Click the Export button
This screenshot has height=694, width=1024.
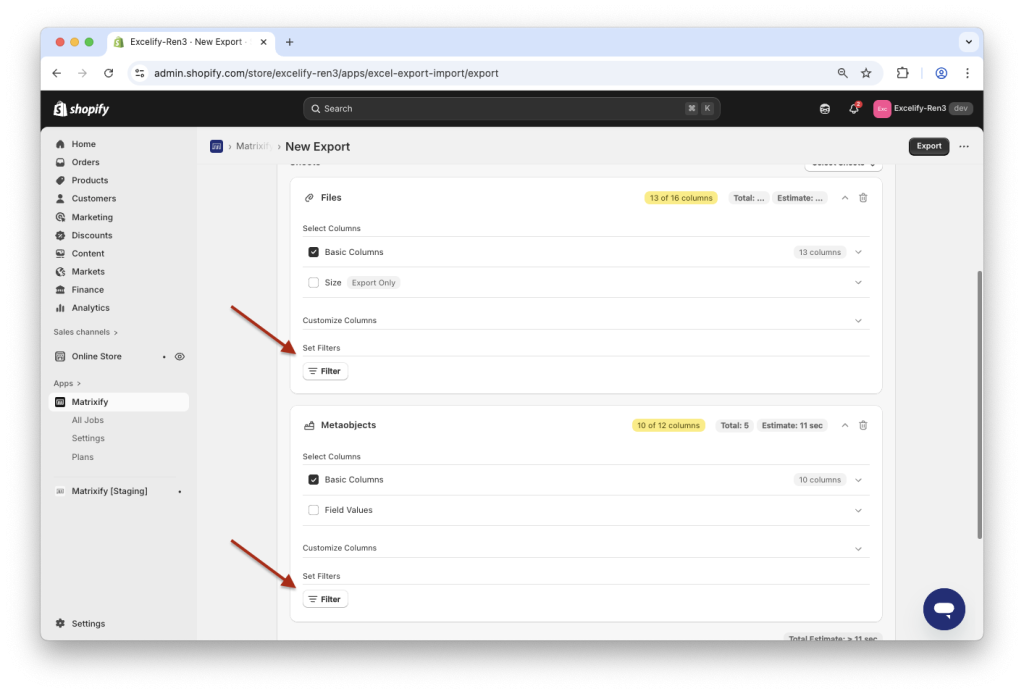[928, 146]
